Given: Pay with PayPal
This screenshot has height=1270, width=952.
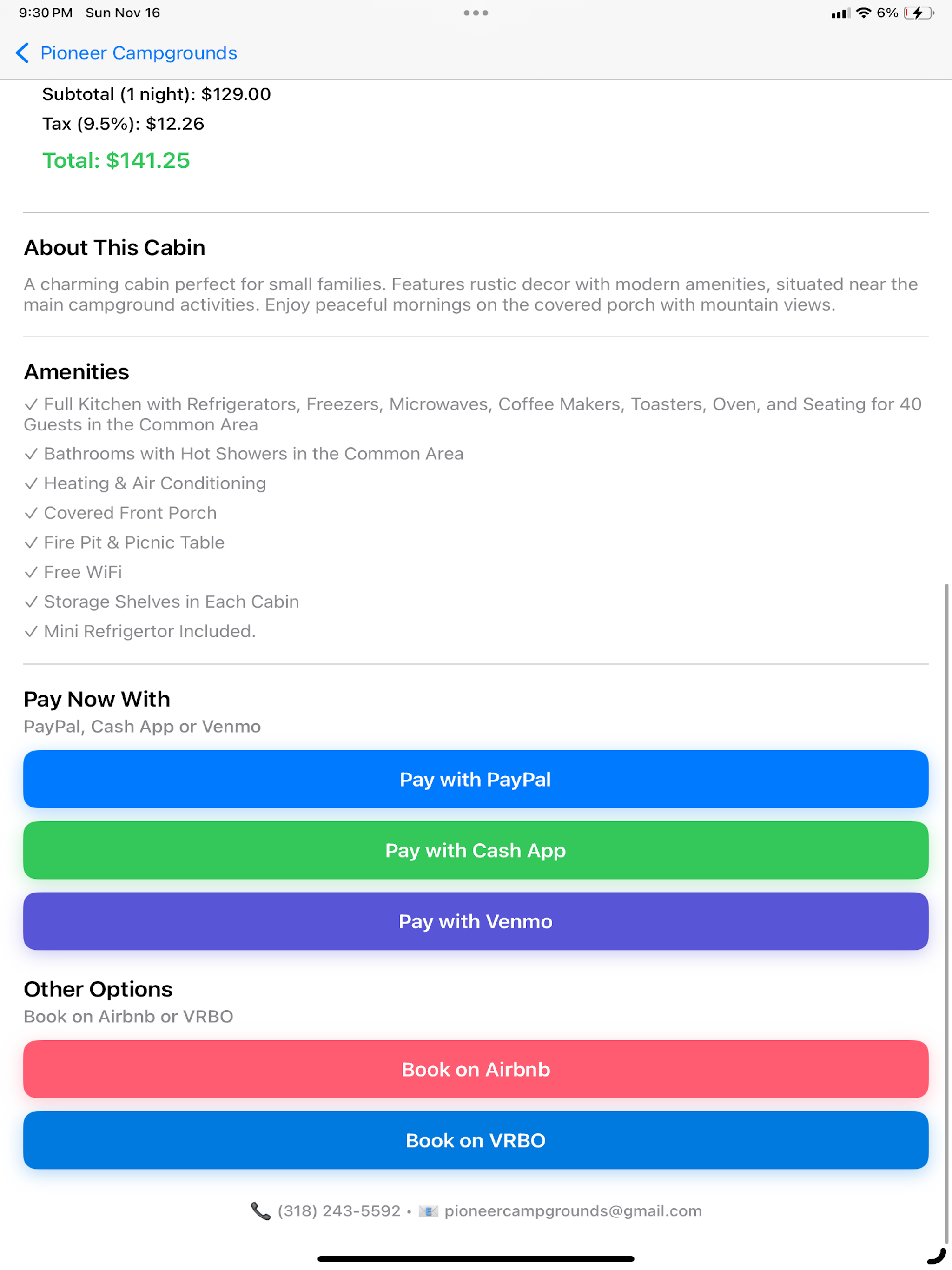Looking at the screenshot, I should click(476, 779).
